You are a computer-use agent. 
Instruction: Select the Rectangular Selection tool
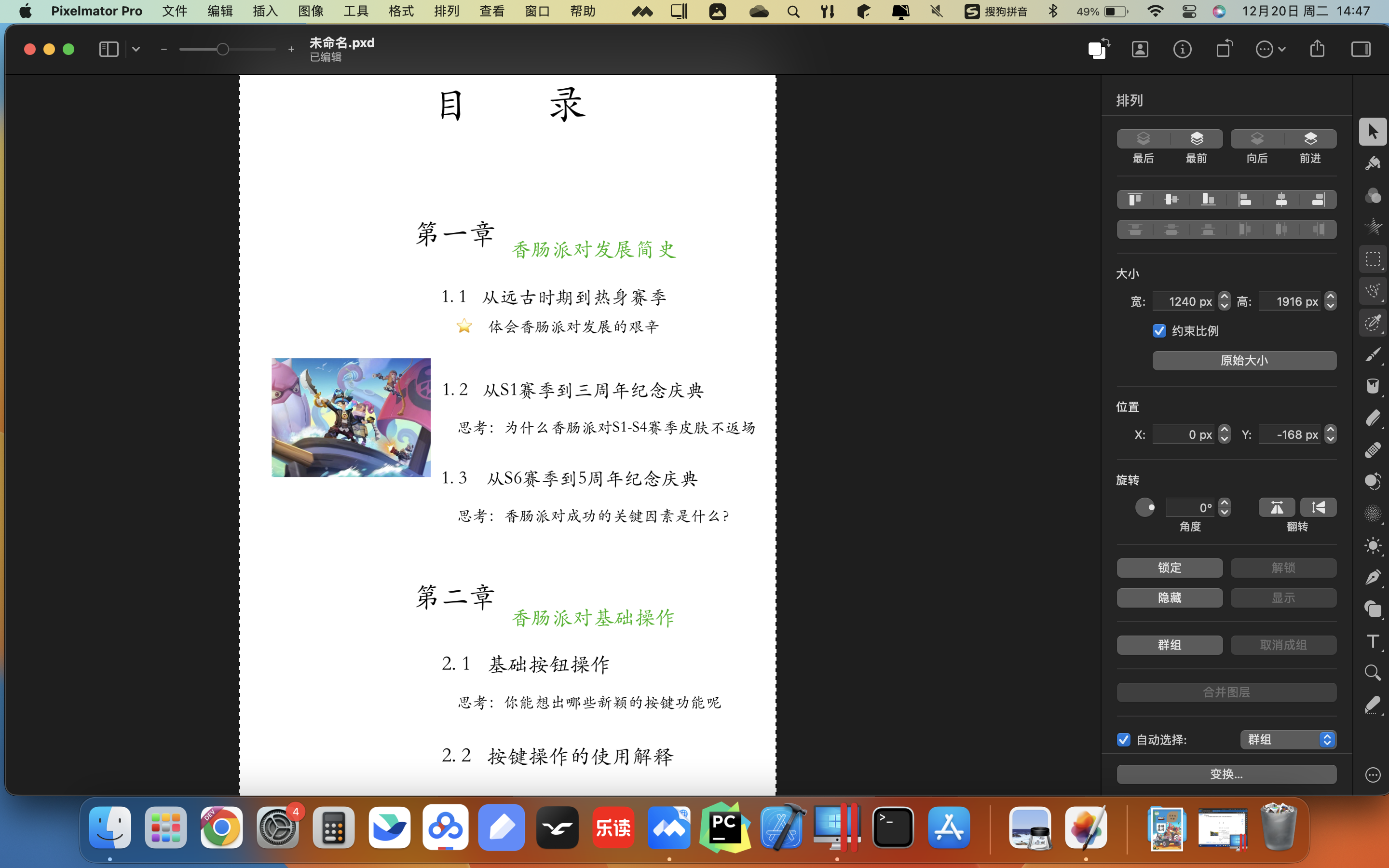1372,259
